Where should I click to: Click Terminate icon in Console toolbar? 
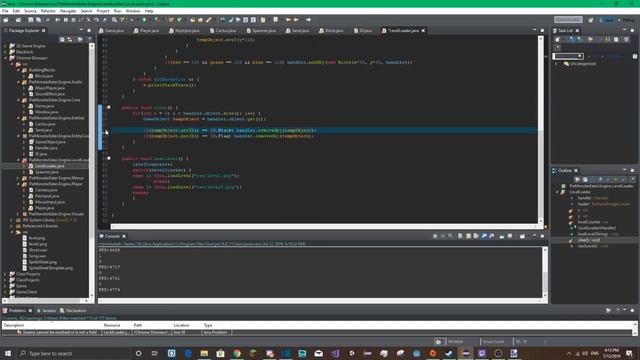point(435,236)
